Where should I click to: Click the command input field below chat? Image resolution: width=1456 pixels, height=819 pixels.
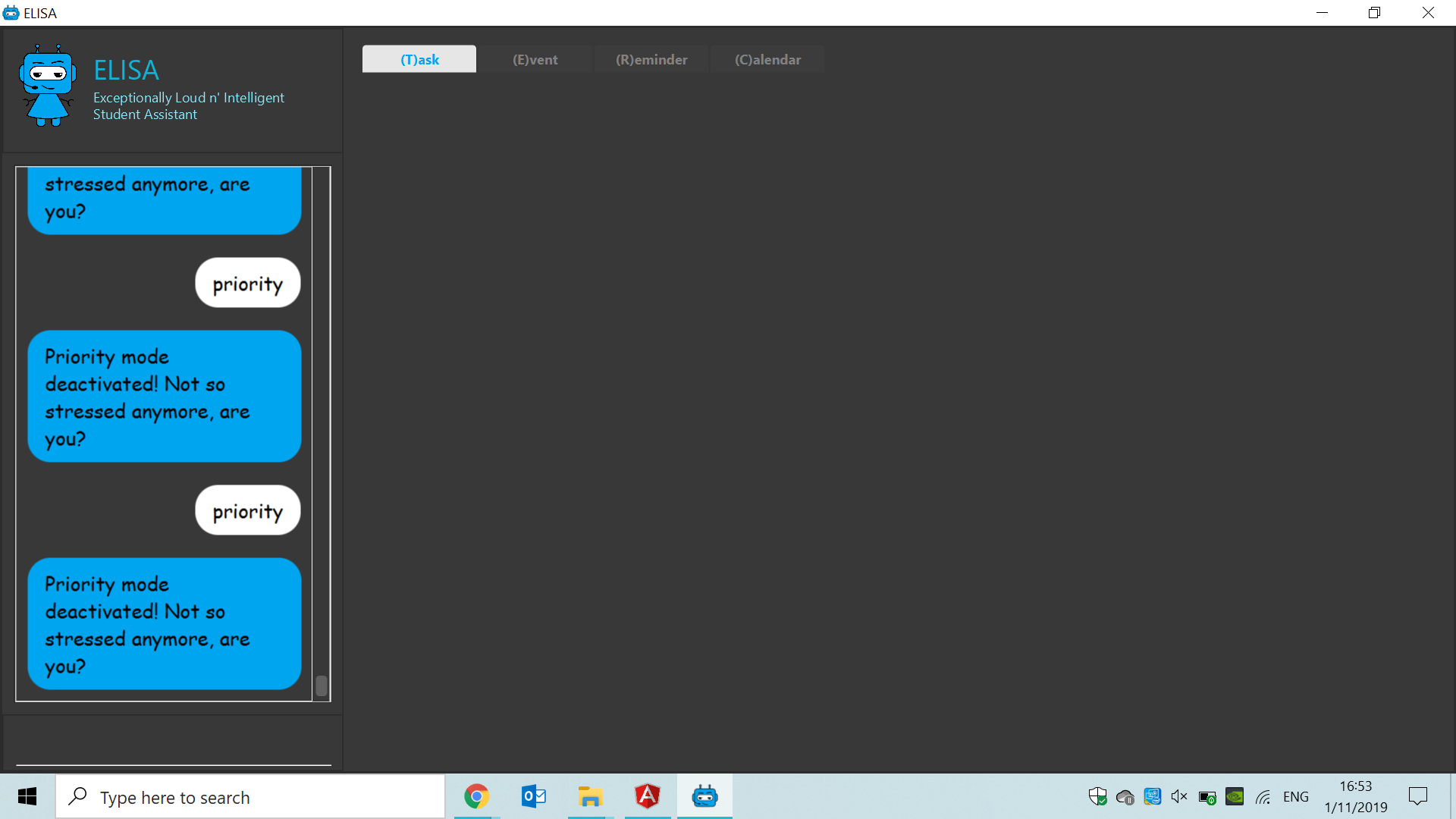coord(173,751)
